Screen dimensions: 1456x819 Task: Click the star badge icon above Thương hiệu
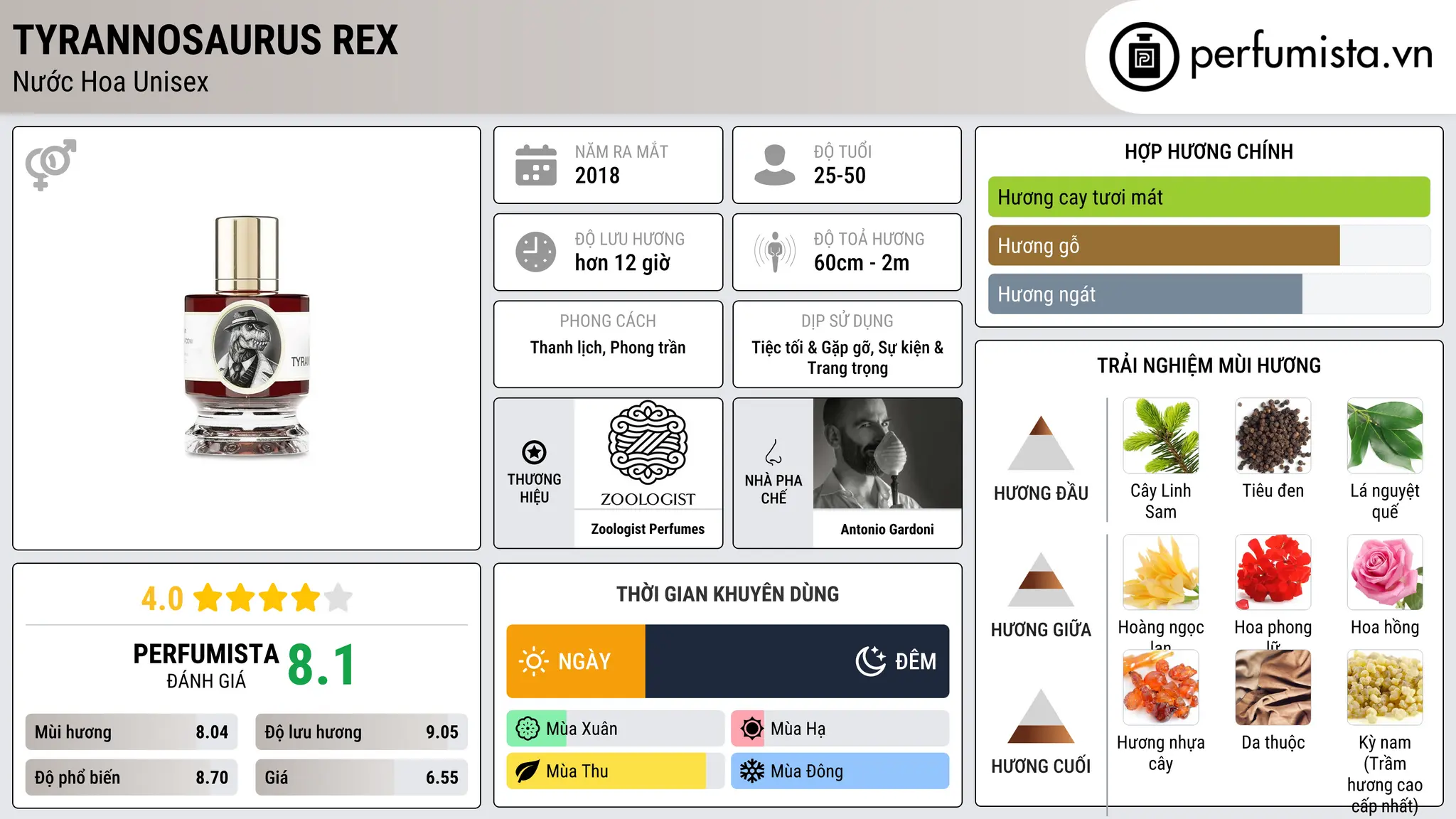pyautogui.click(x=534, y=451)
